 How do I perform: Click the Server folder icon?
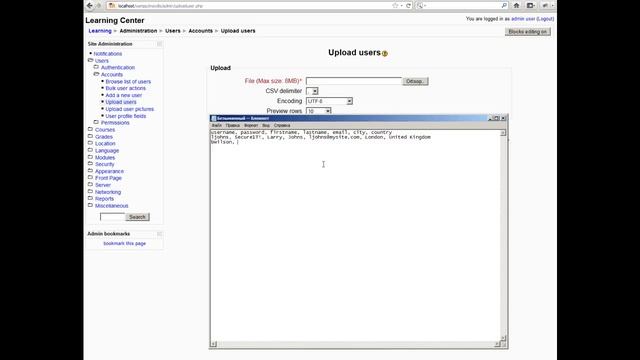[91, 185]
